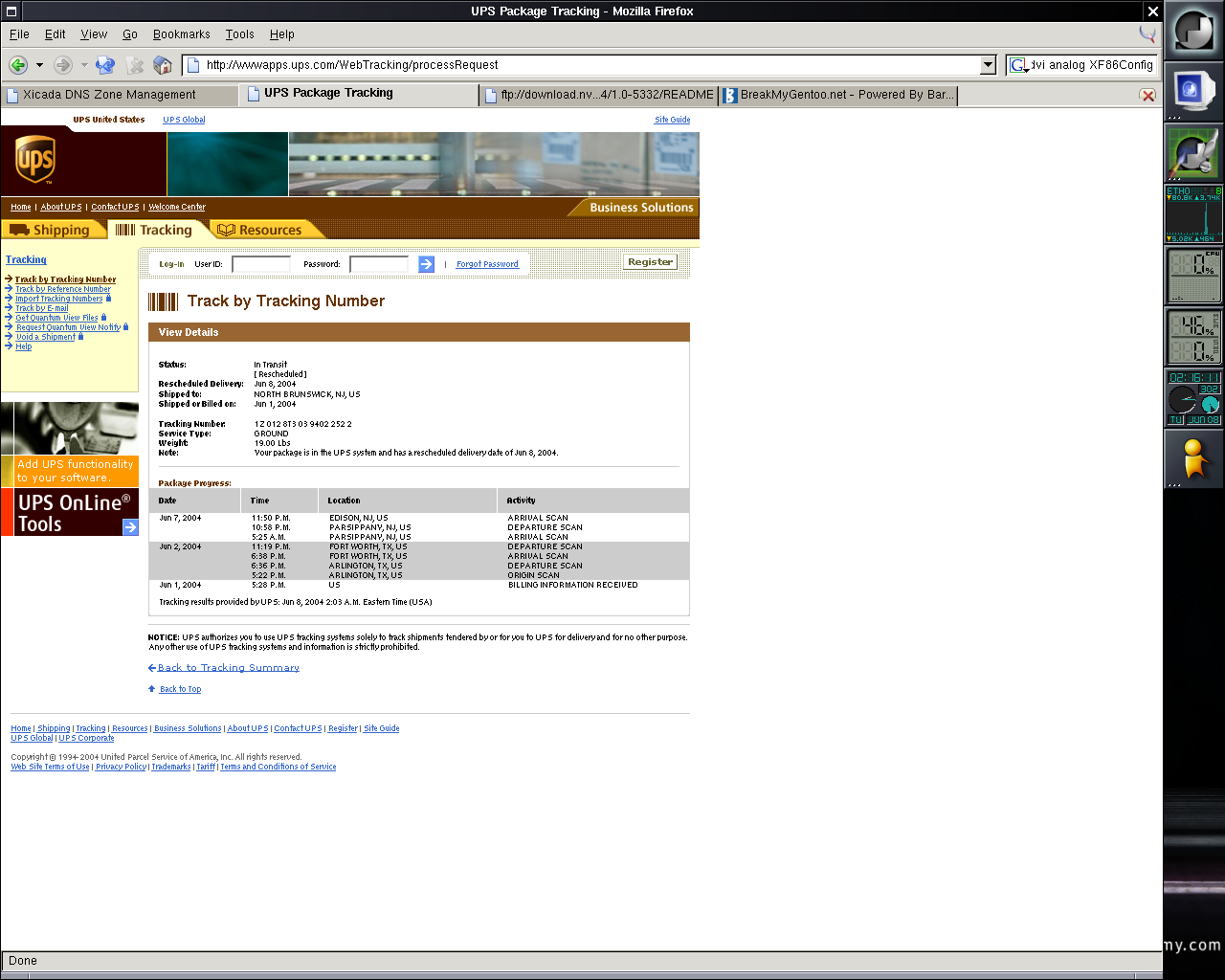Image resolution: width=1225 pixels, height=980 pixels.
Task: Open the File menu
Action: (19, 34)
